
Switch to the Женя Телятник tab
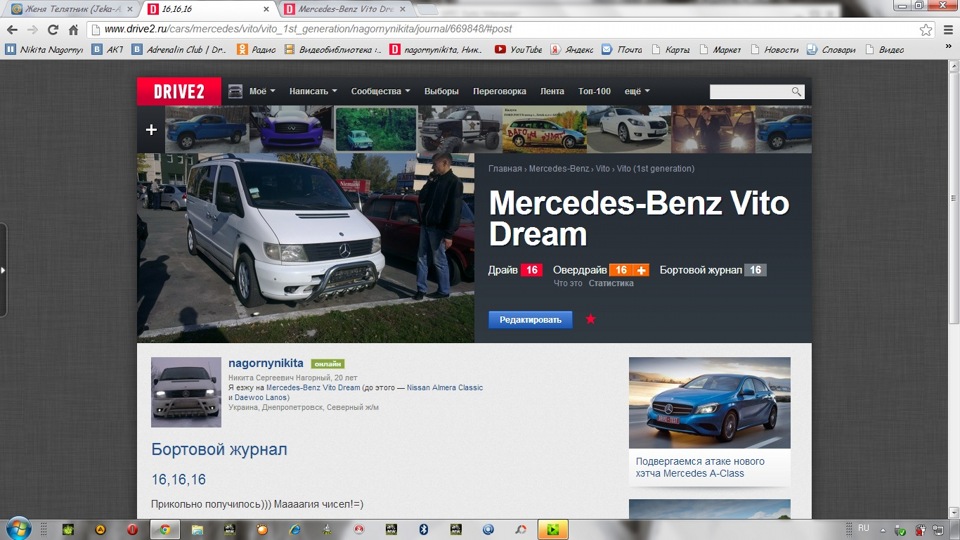click(72, 9)
